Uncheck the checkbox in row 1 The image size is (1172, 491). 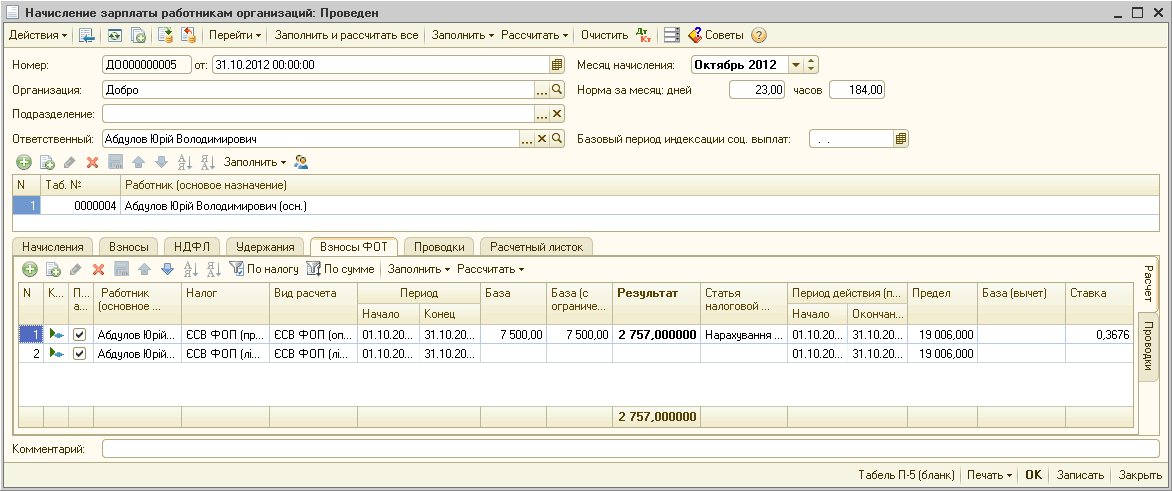(80, 335)
